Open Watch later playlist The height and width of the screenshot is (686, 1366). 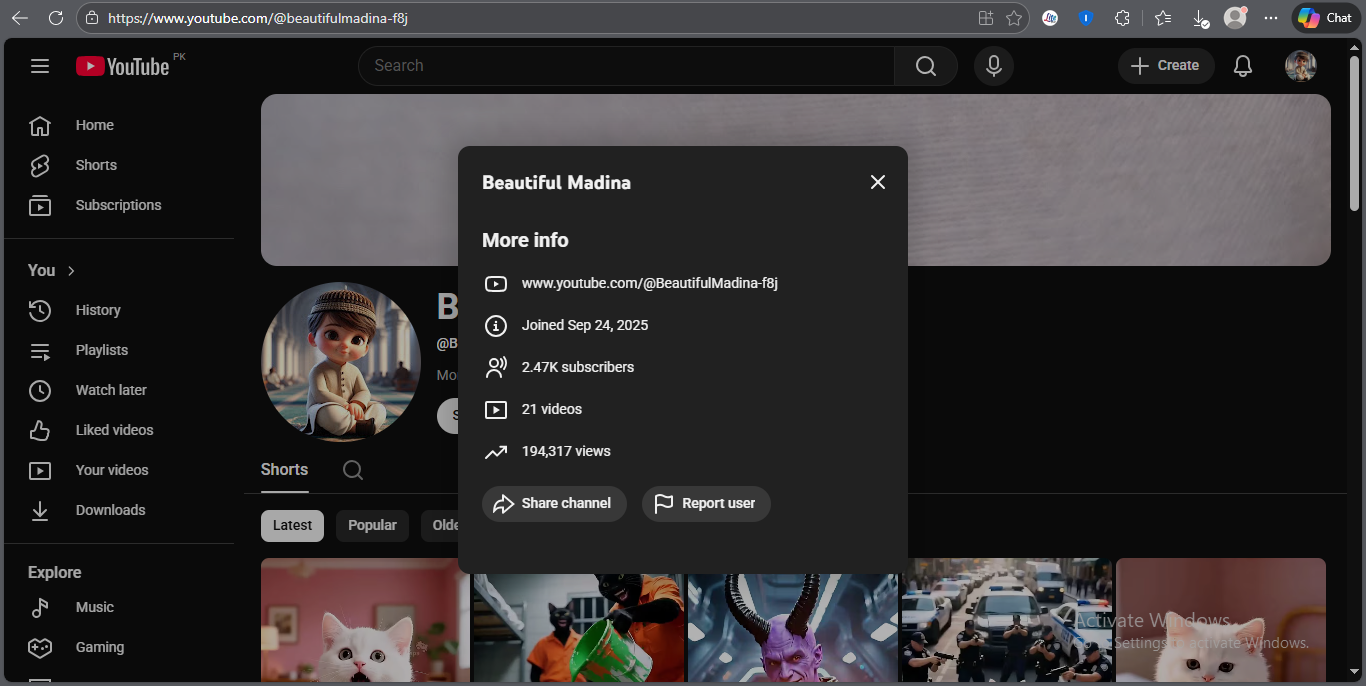pos(111,390)
